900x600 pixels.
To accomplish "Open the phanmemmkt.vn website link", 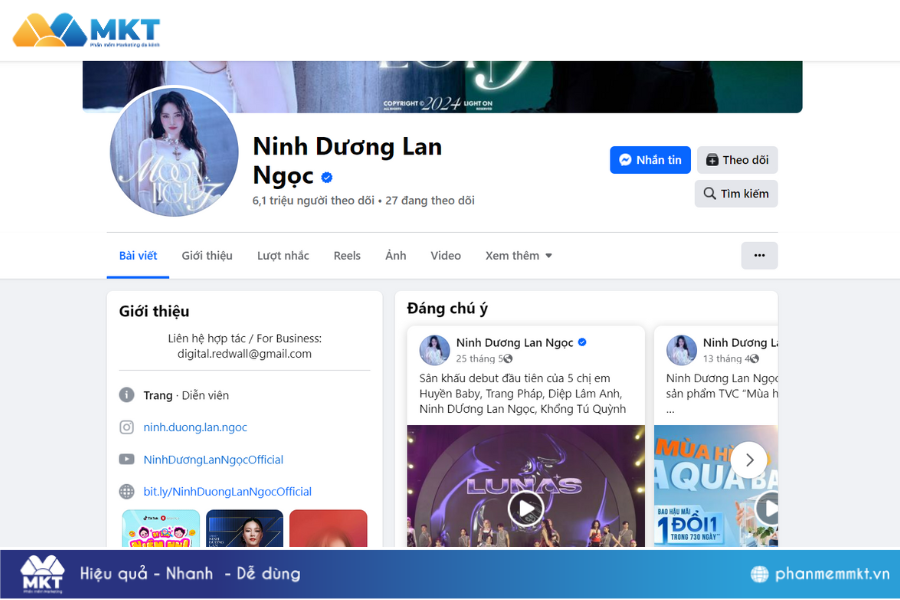I will coord(832,574).
